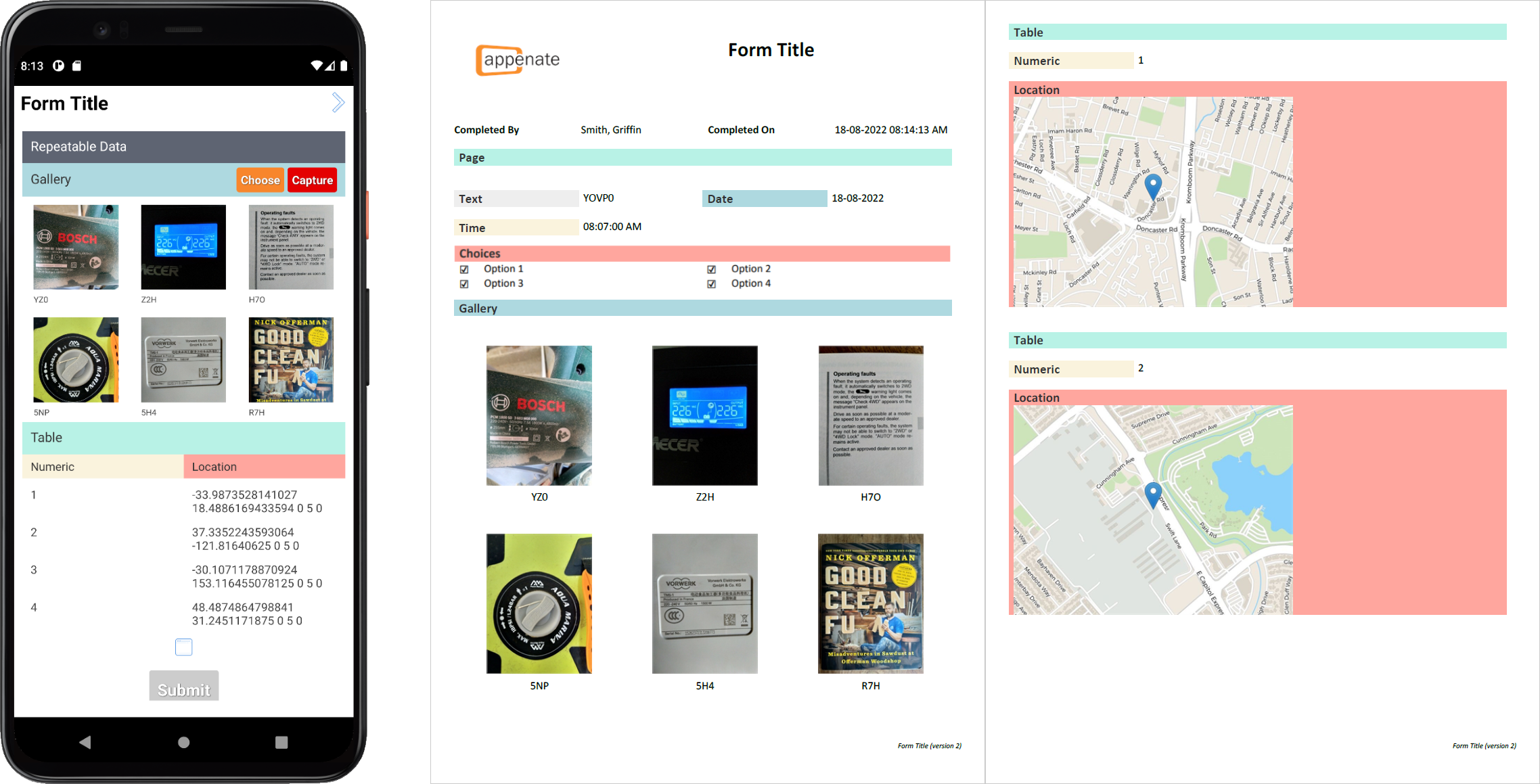Tap the Gallery section label on phone
The height and width of the screenshot is (784, 1540).
click(x=51, y=179)
